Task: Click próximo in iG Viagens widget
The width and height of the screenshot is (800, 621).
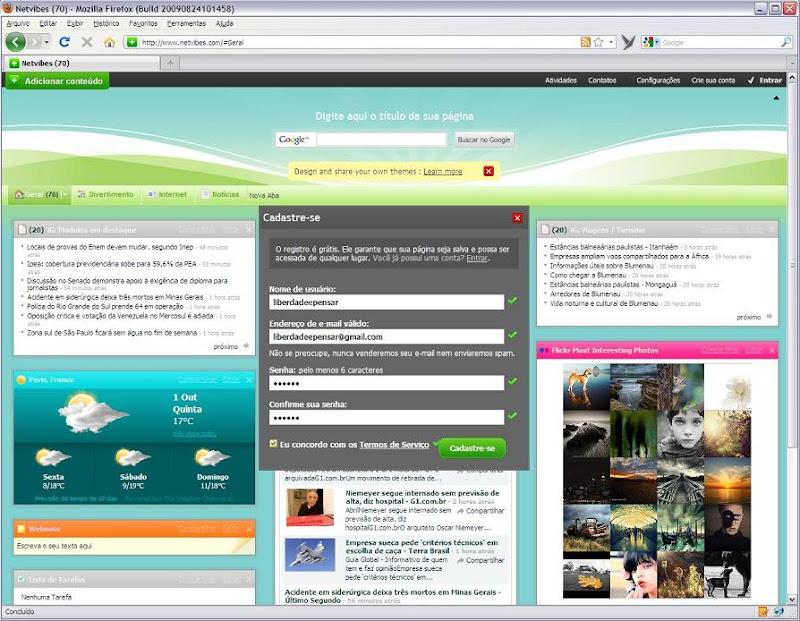Action: (x=754, y=317)
